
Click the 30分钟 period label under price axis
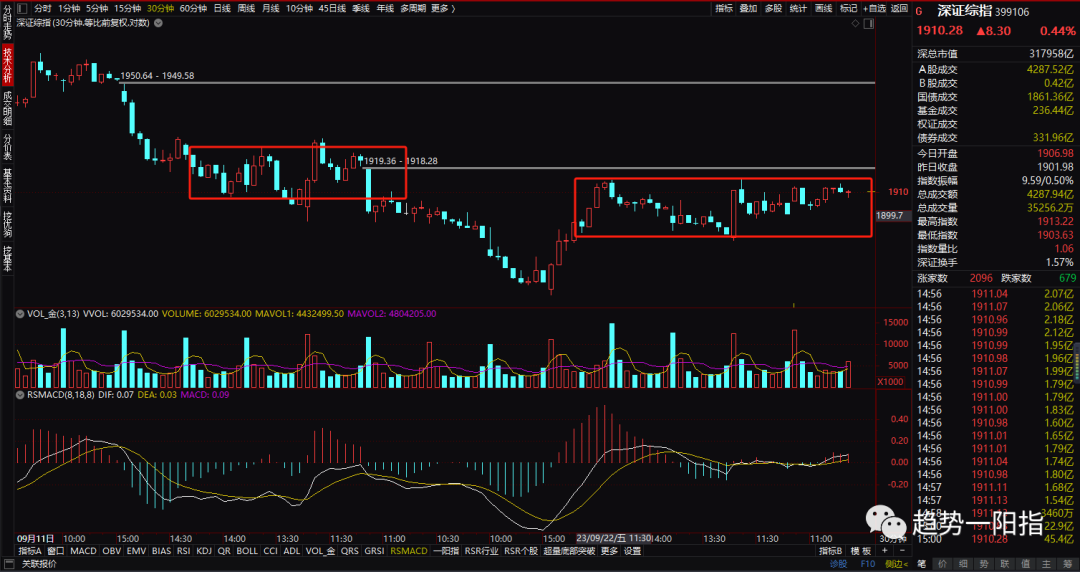tap(891, 539)
